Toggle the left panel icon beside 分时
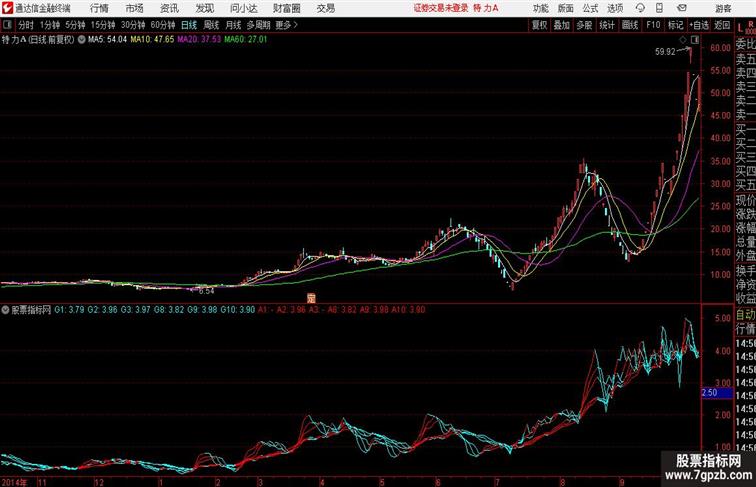This screenshot has height=487, width=756. coord(7,25)
